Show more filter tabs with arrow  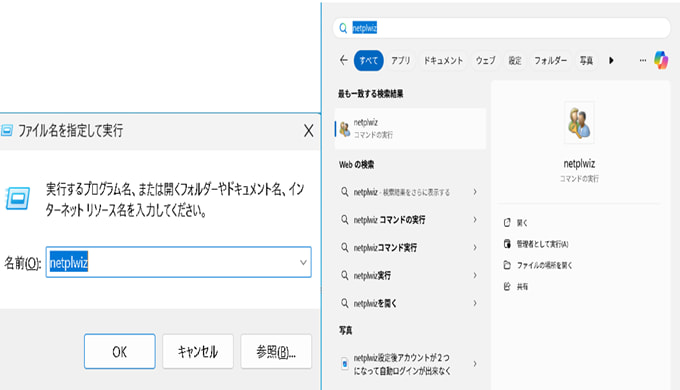tap(611, 60)
